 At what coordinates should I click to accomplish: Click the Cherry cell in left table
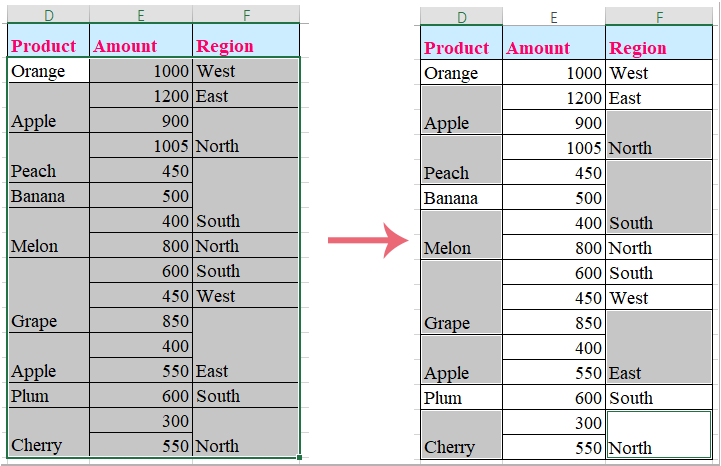48,433
